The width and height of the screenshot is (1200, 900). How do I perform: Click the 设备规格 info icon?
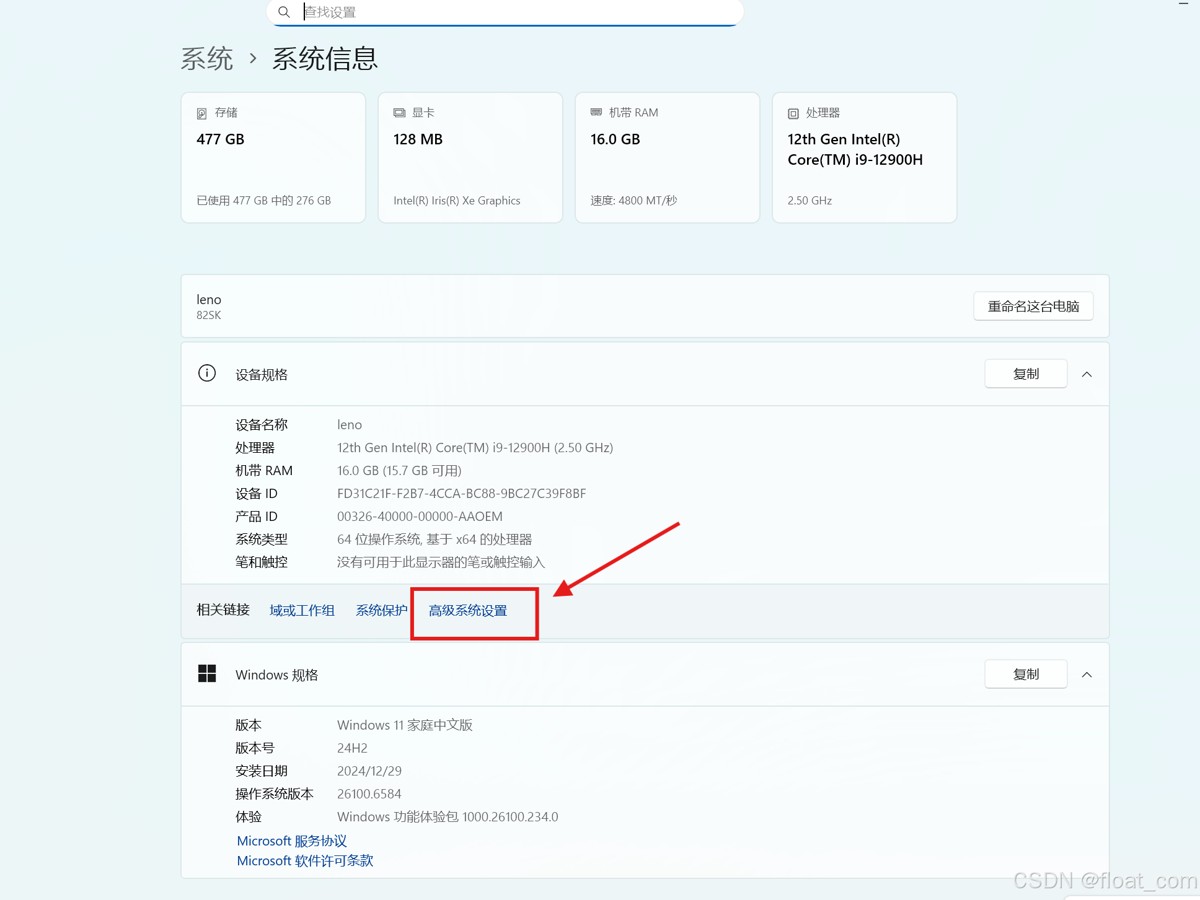point(207,373)
